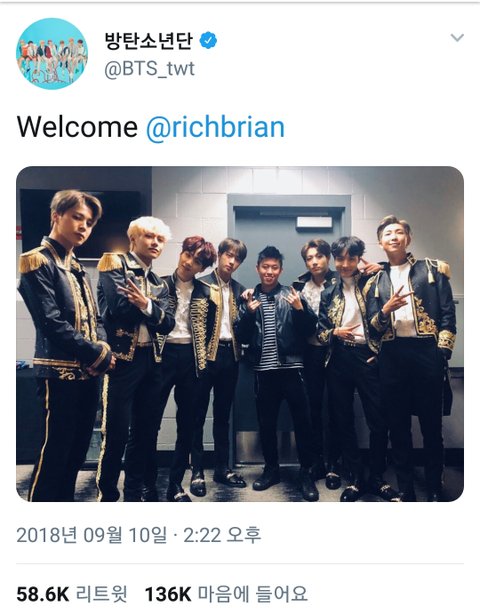Open the @BTS_twt account handle
Viewport: 480px width, 614px height.
pos(149,69)
